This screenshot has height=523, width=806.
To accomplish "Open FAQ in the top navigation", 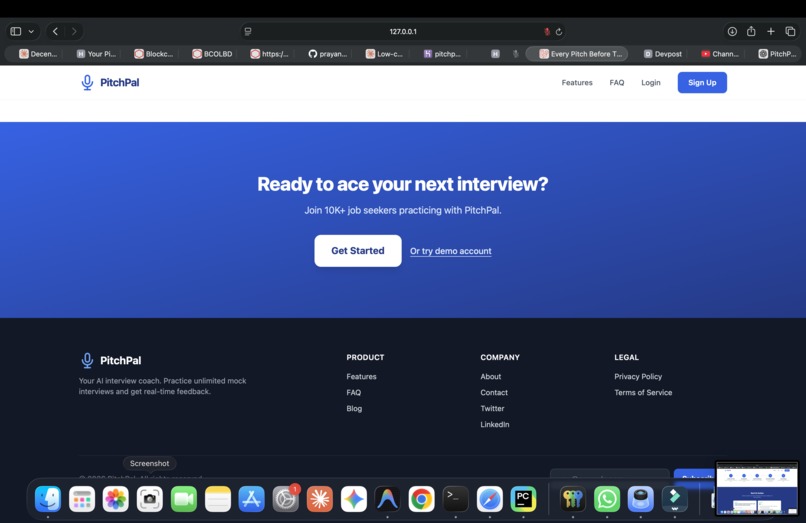I will pos(617,82).
